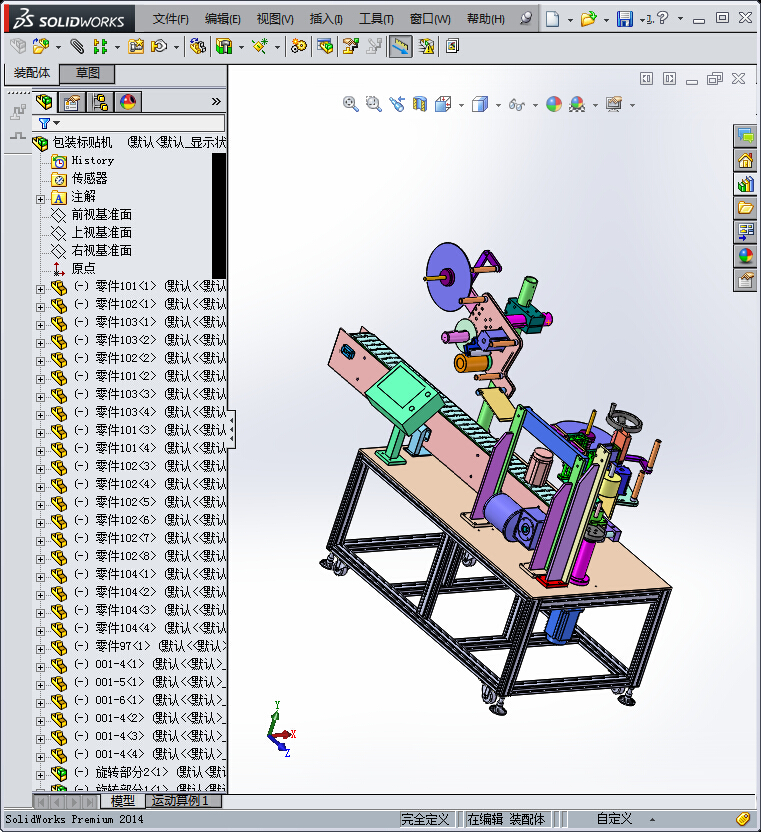Open the Display Style dropdown arrow
The image size is (761, 832).
498,105
